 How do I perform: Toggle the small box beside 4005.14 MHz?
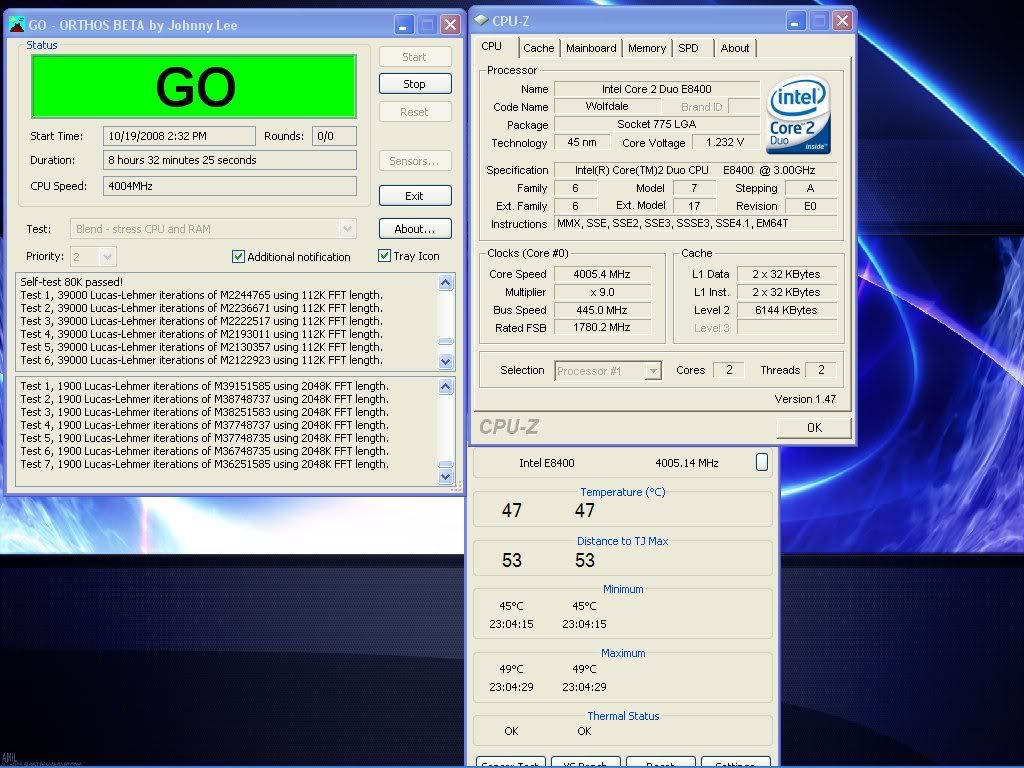pos(761,462)
